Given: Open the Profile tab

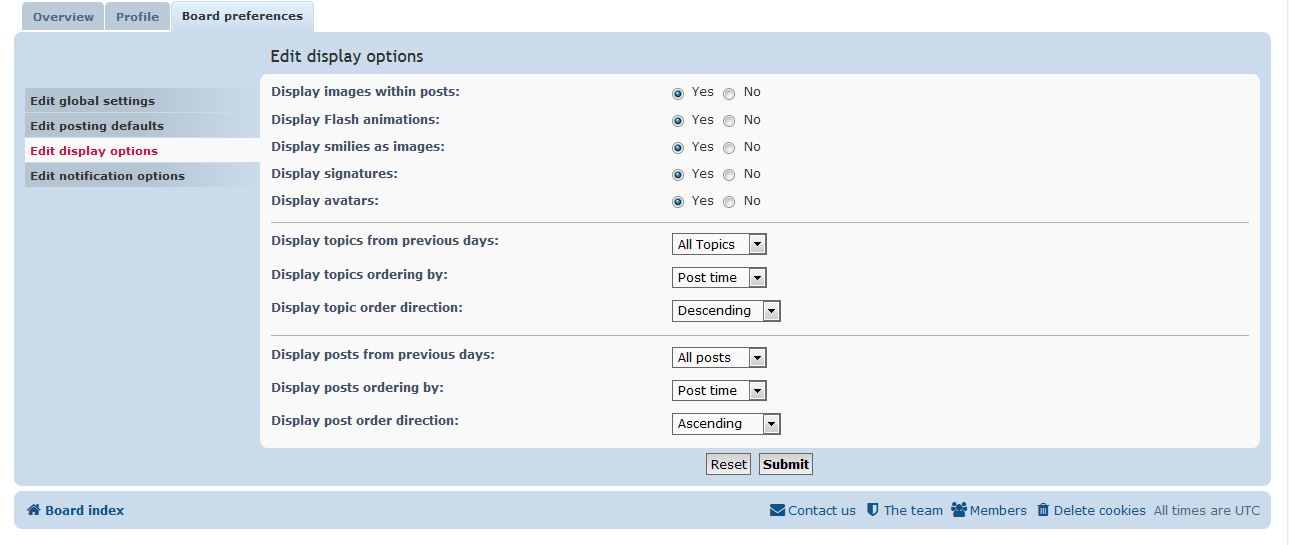Looking at the screenshot, I should click(x=137, y=17).
